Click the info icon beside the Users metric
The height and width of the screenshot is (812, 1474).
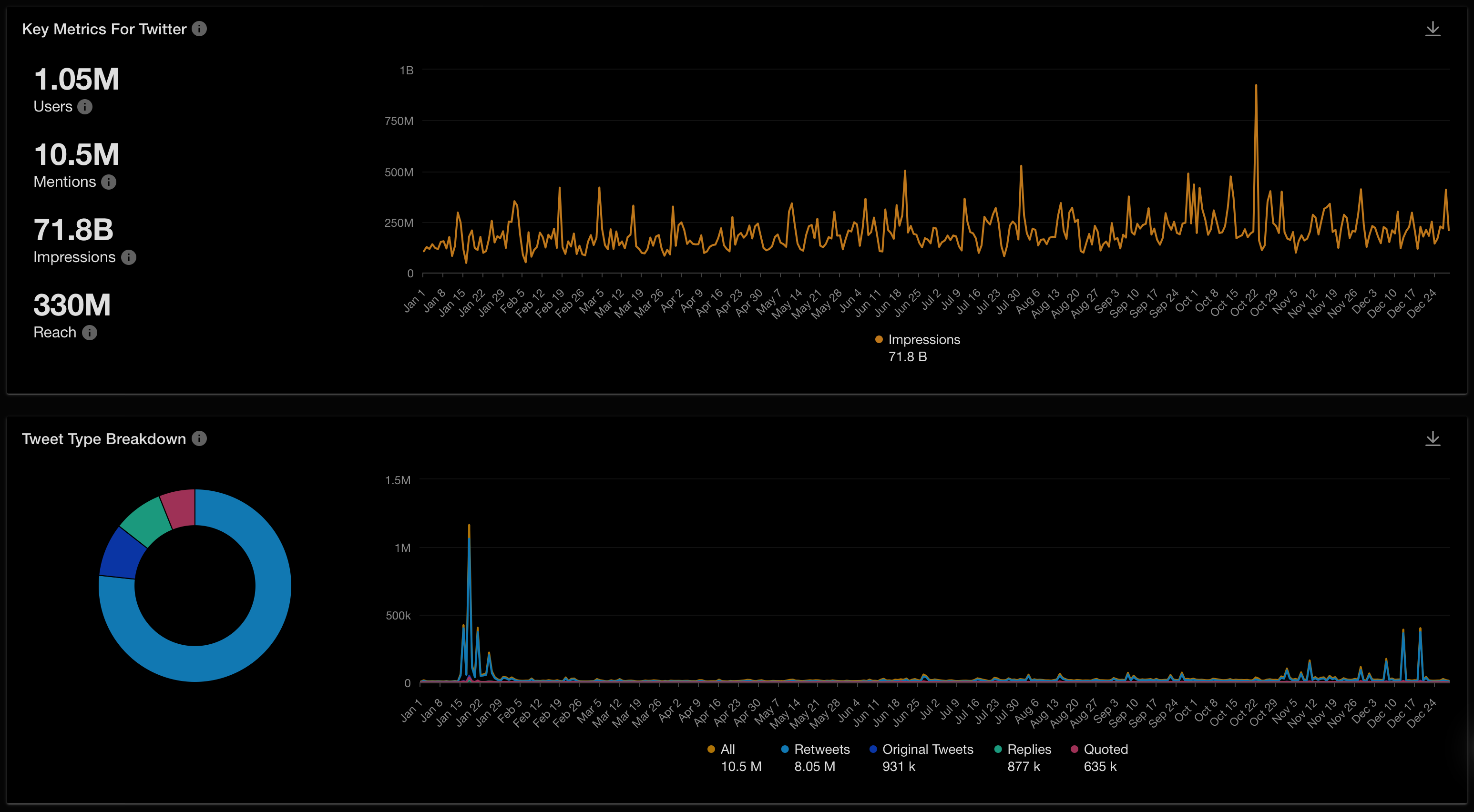coord(85,107)
